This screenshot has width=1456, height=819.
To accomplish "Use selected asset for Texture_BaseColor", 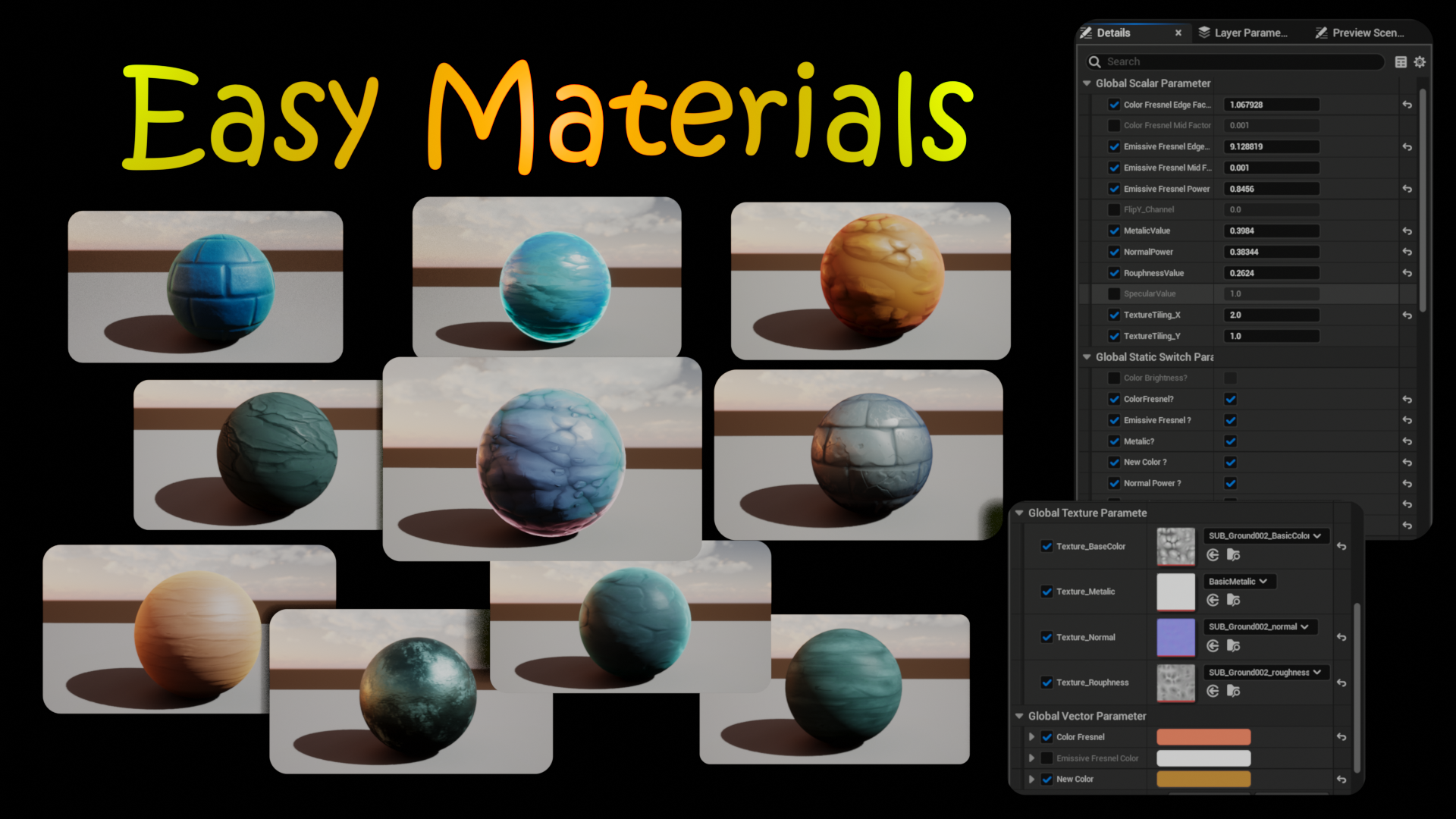I will [1213, 555].
